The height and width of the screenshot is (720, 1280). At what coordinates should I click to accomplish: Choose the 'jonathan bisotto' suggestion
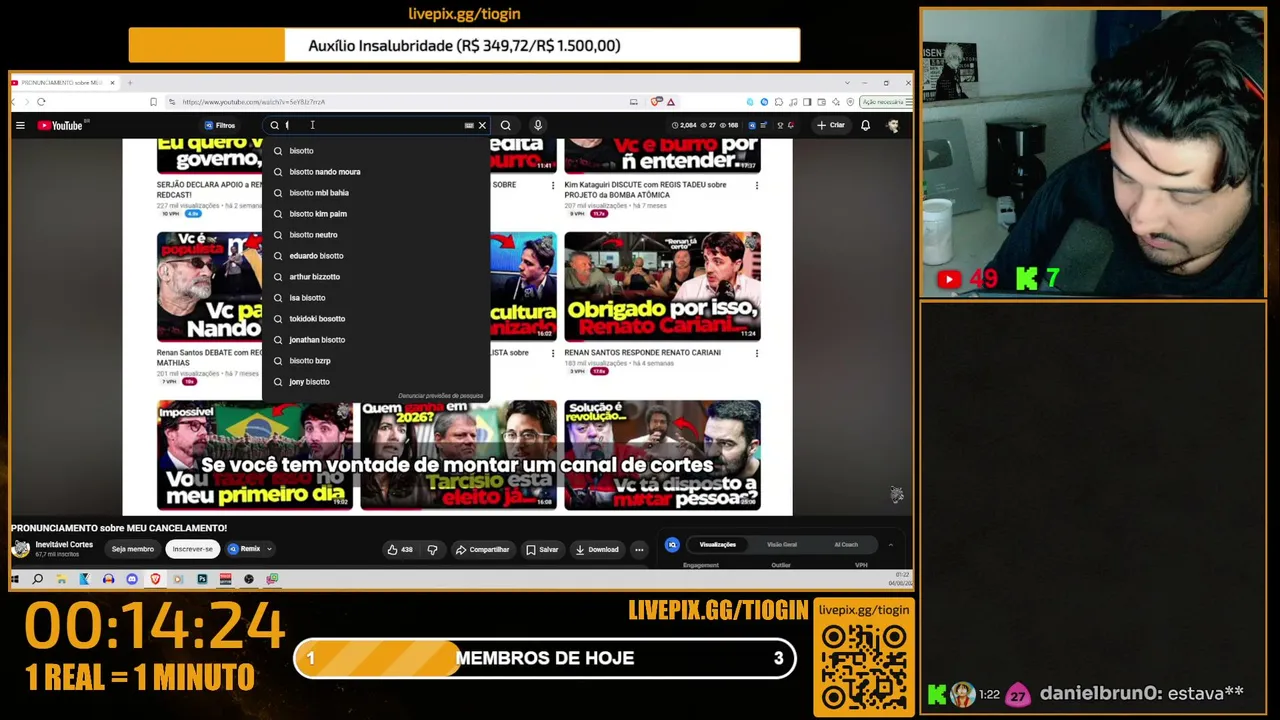click(375, 340)
